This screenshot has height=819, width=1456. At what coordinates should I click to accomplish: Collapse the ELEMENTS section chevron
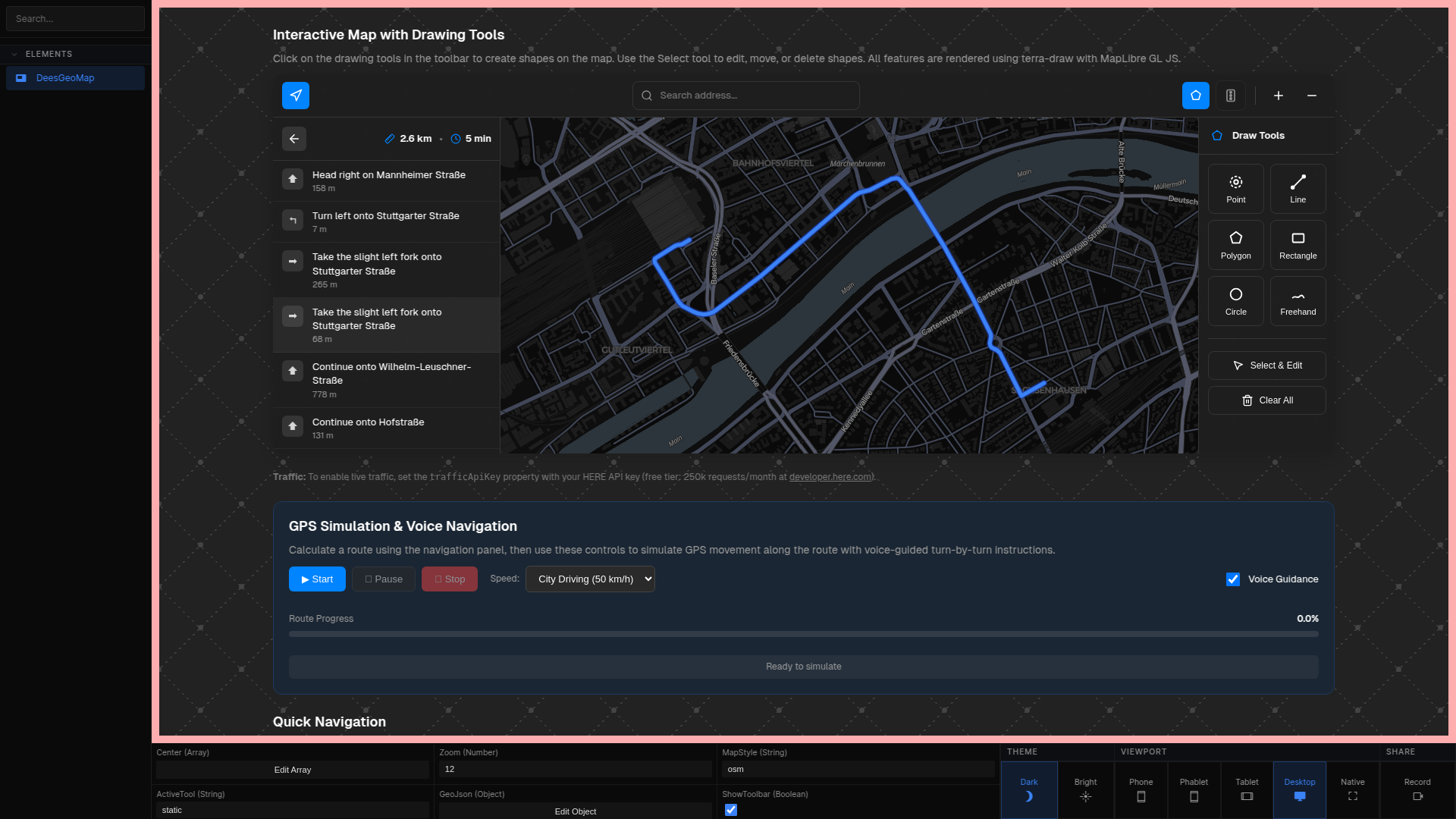point(14,55)
